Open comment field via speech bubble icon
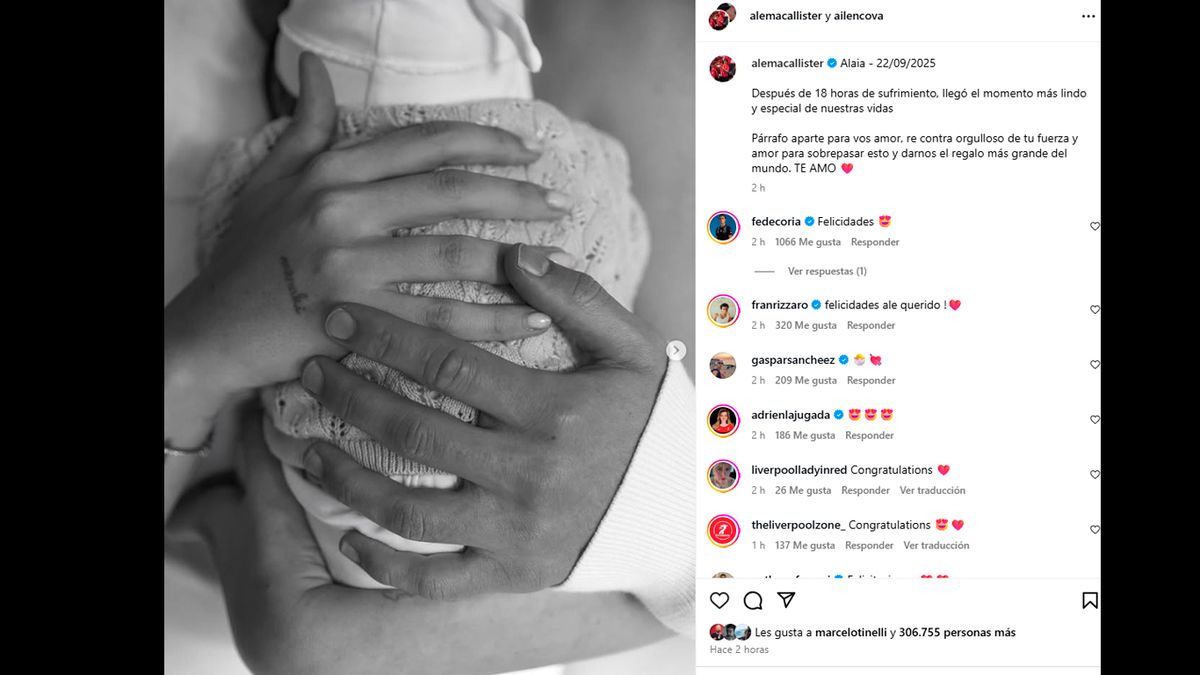Image resolution: width=1200 pixels, height=675 pixels. pyautogui.click(x=753, y=600)
